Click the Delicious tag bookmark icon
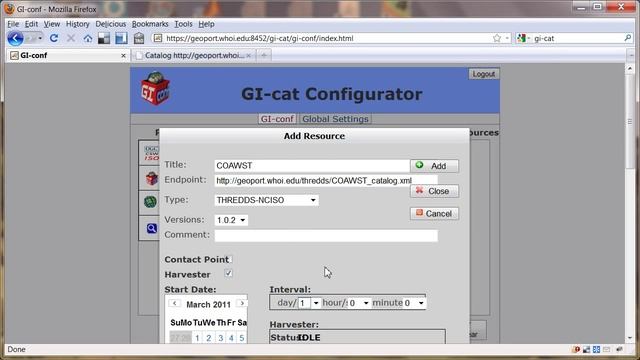 pos(139,38)
